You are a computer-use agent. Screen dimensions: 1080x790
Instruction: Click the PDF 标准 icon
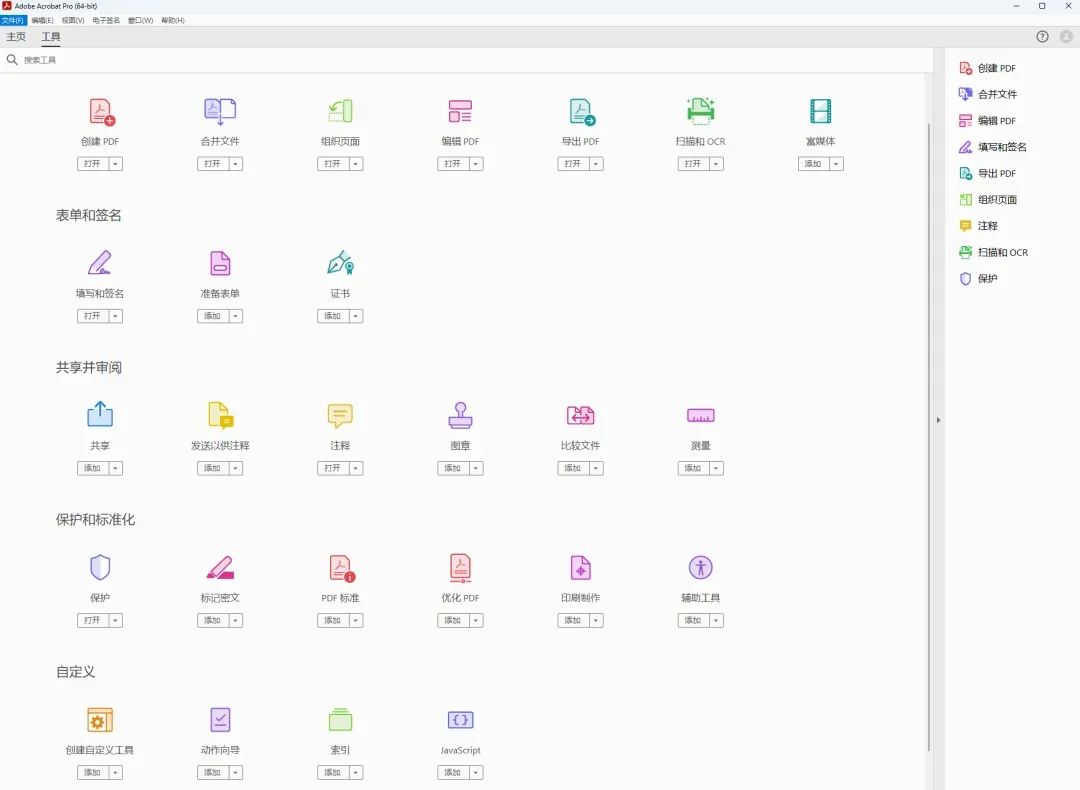[342, 568]
